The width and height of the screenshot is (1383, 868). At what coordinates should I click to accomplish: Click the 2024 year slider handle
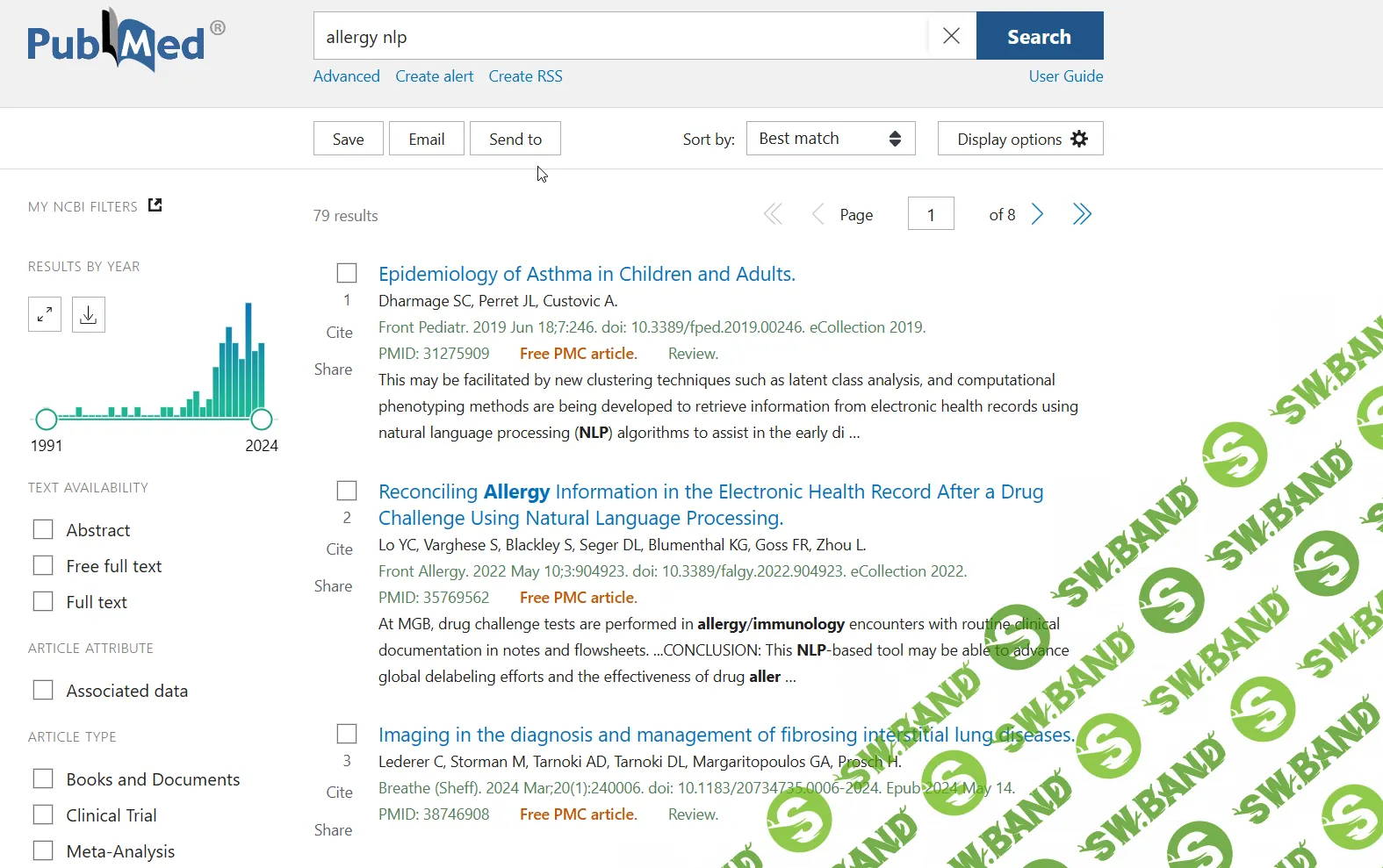coord(262,419)
